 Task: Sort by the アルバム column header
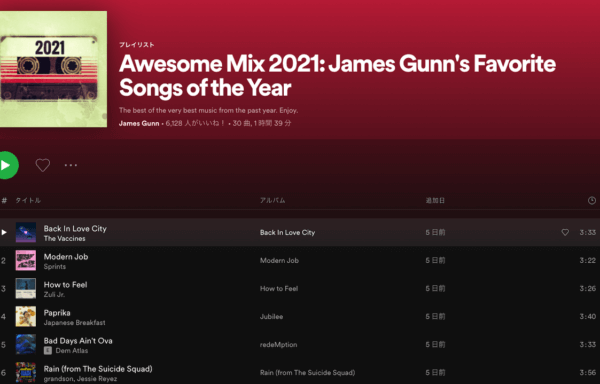272,200
